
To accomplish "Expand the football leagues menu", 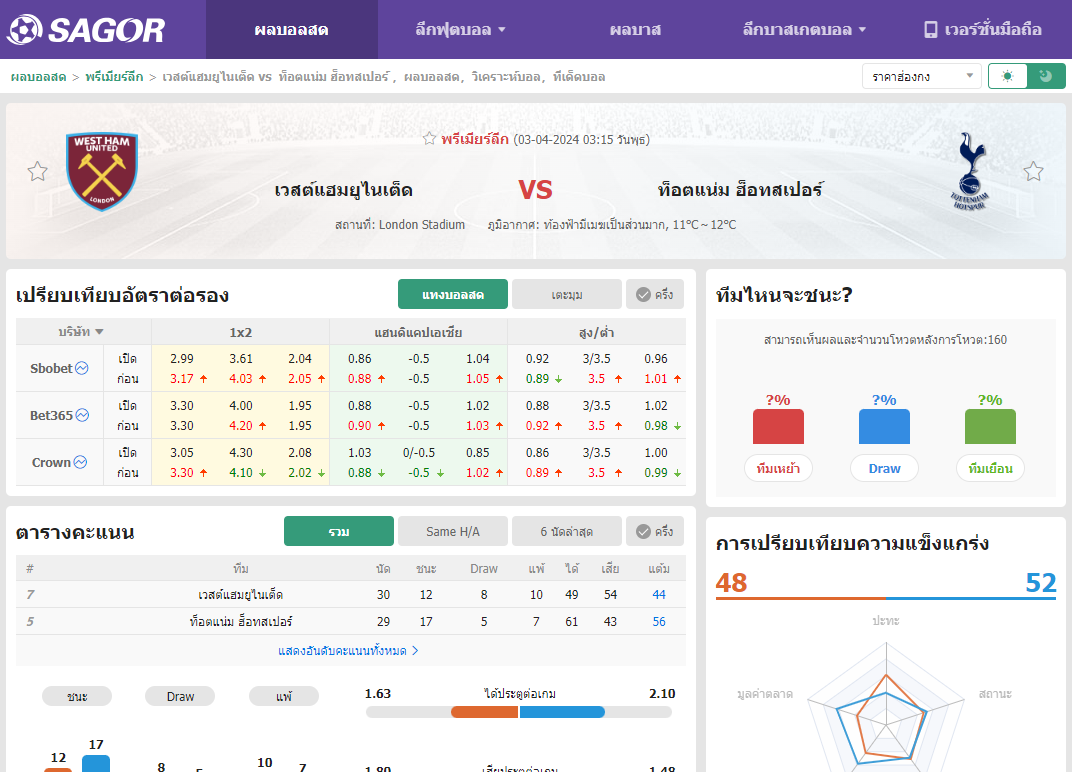I will click(x=460, y=29).
